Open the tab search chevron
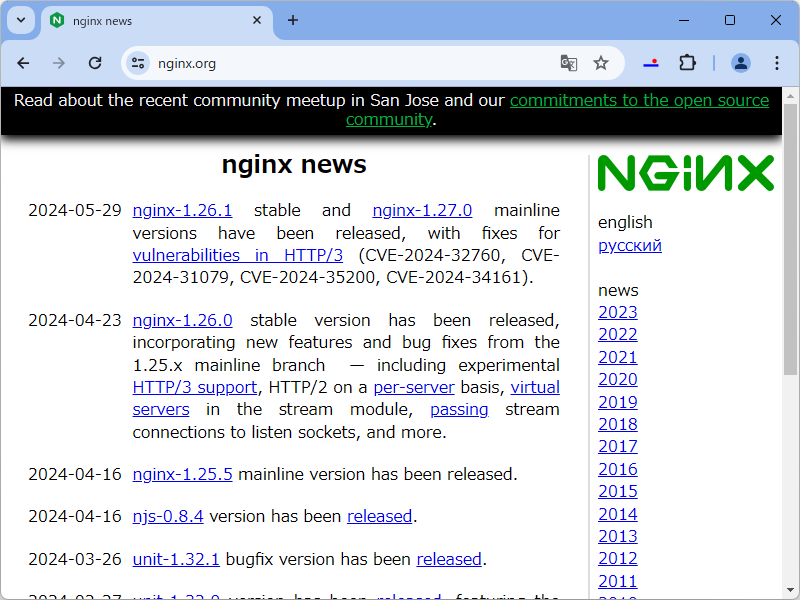800x600 pixels. (x=20, y=20)
